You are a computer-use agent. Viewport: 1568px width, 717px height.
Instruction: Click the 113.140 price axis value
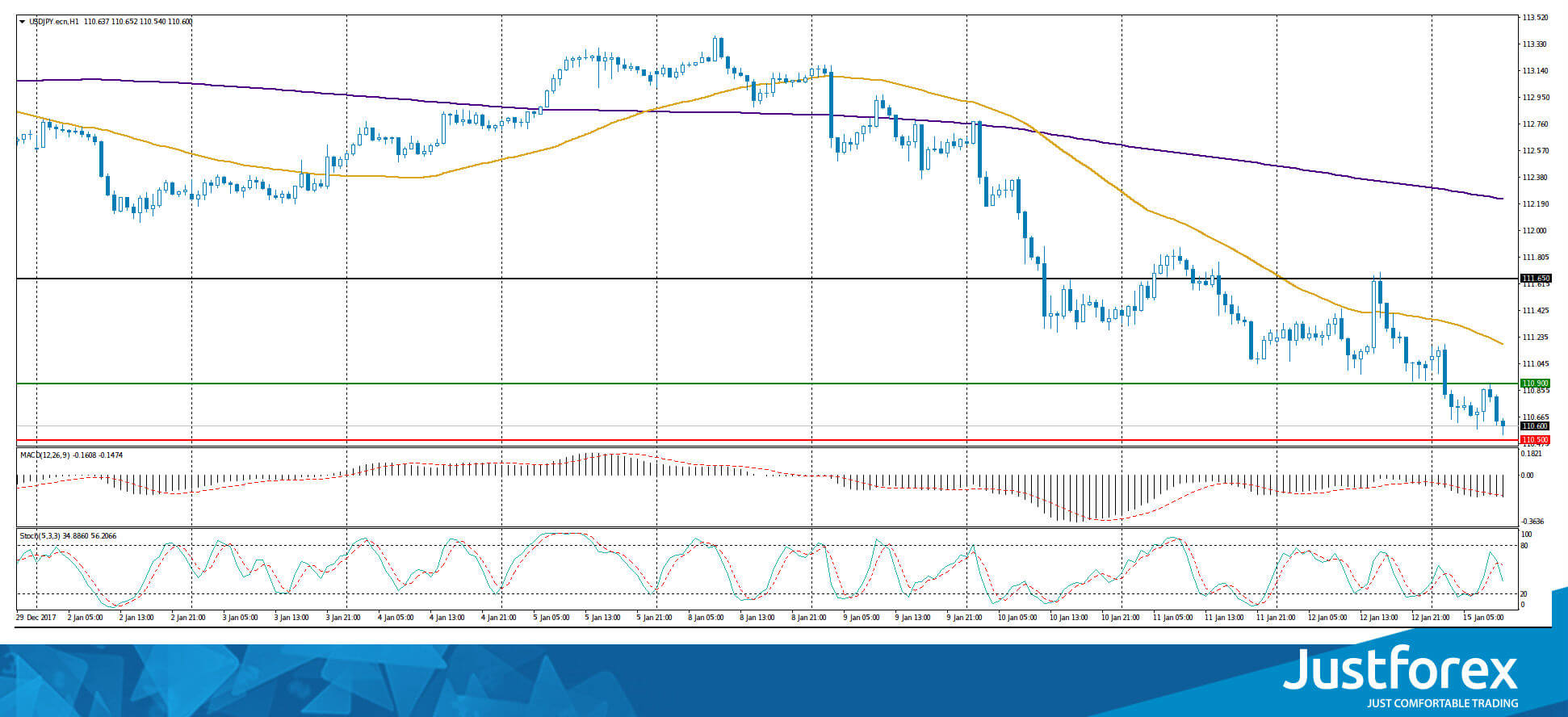coord(1536,71)
